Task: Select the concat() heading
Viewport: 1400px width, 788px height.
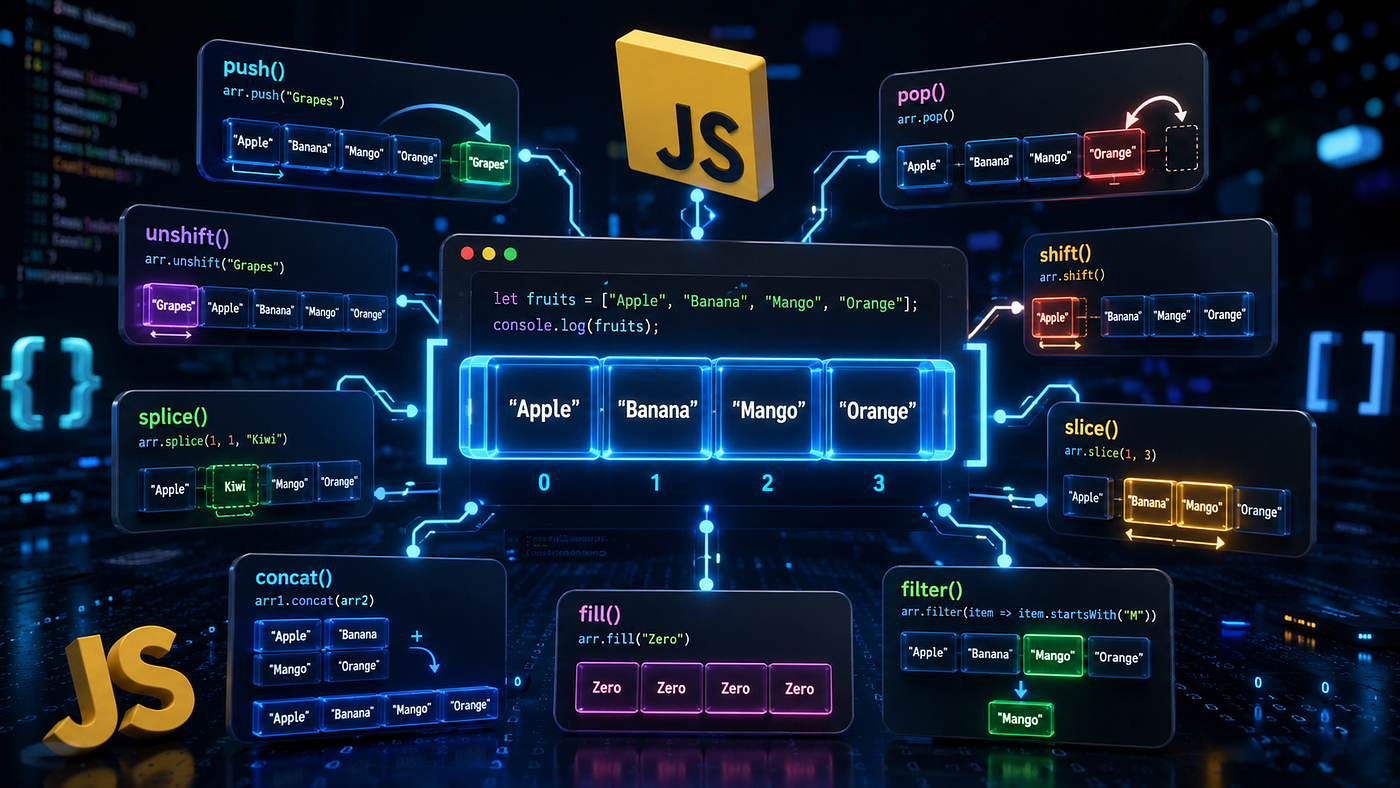Action: [293, 577]
